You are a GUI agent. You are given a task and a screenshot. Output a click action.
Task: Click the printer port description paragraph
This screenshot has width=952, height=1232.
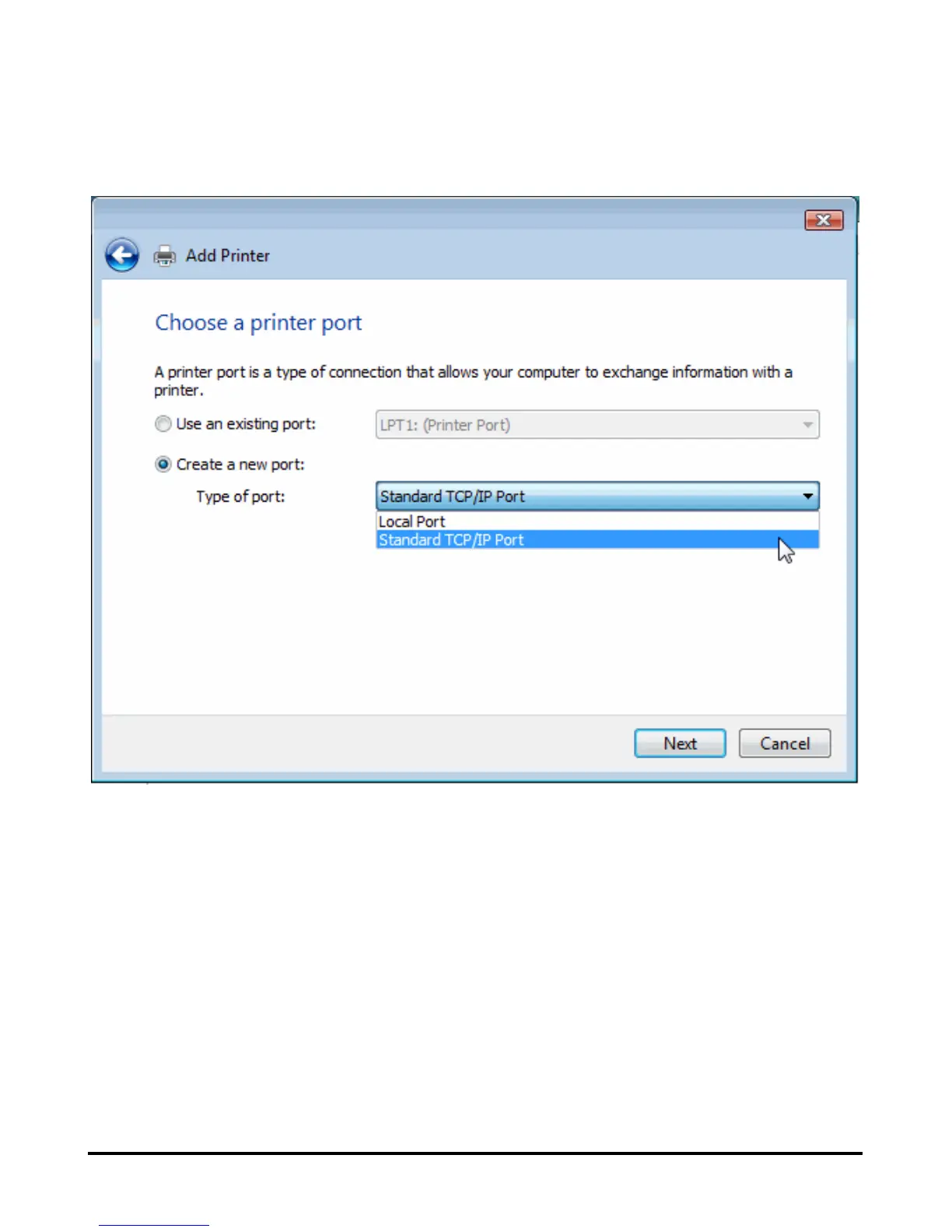point(473,381)
